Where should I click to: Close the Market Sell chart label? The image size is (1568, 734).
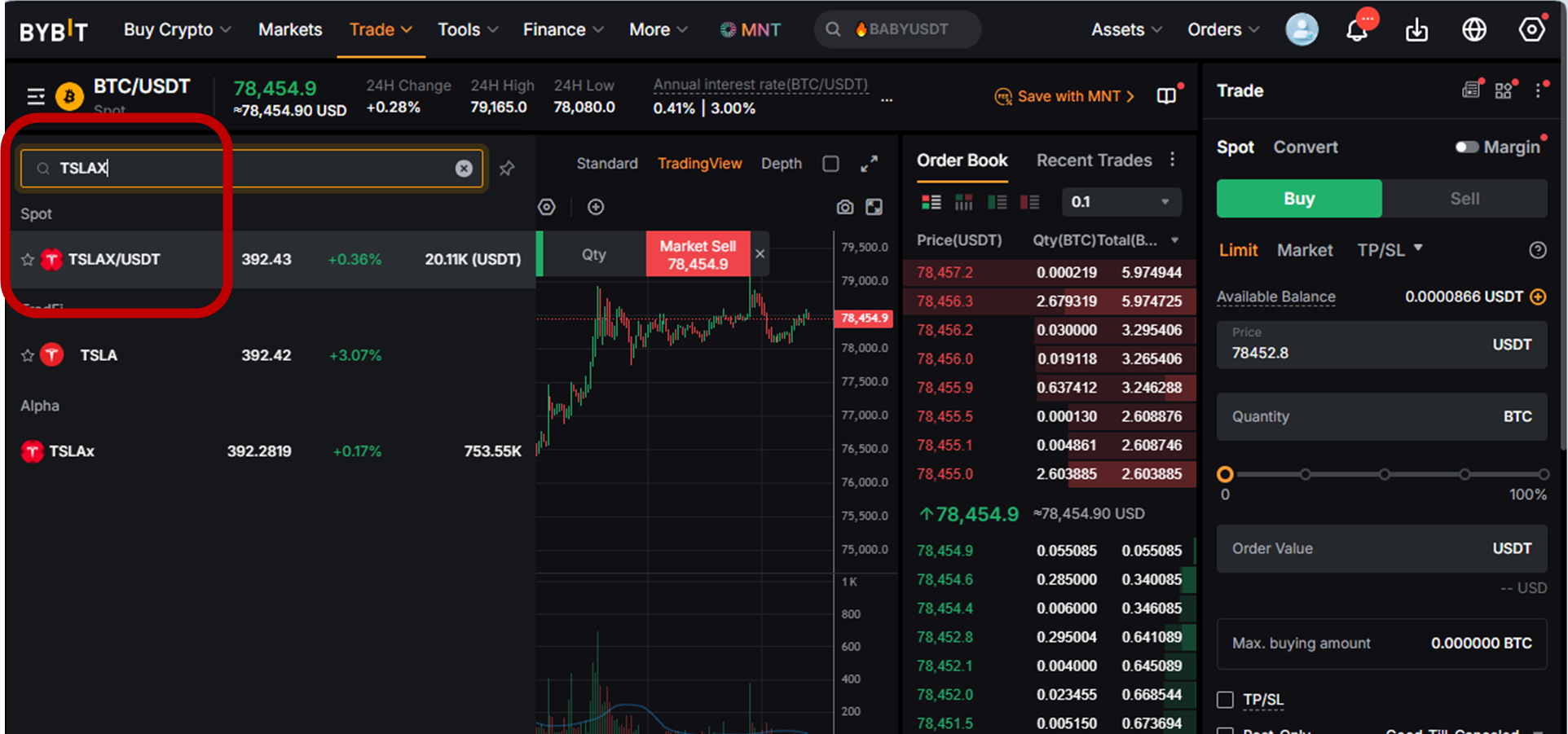(x=760, y=254)
